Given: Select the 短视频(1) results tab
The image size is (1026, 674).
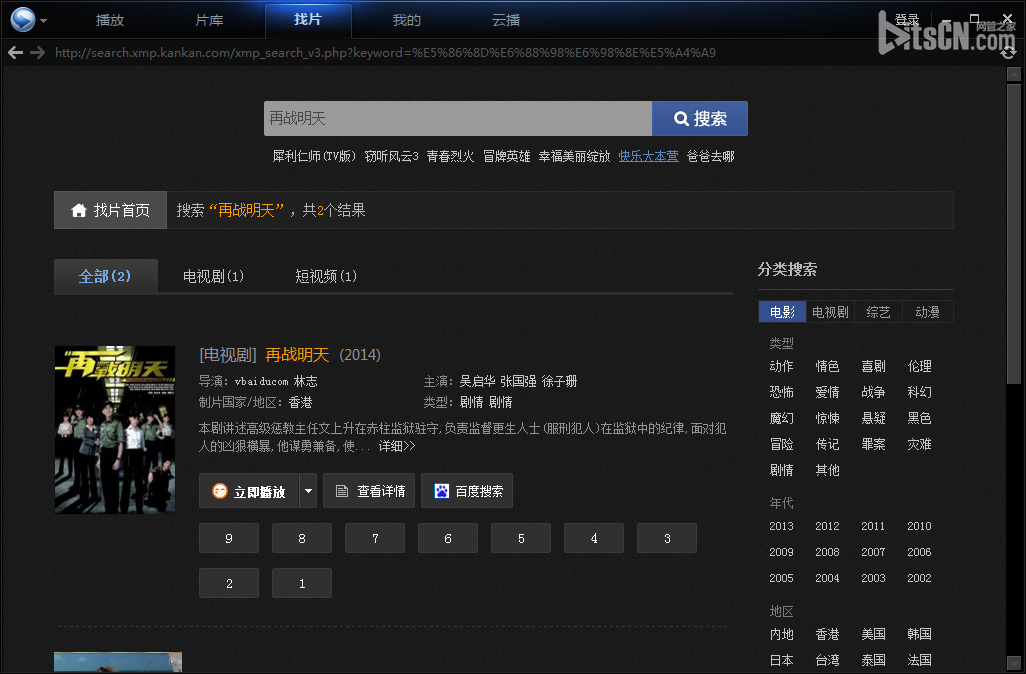Looking at the screenshot, I should pos(326,276).
